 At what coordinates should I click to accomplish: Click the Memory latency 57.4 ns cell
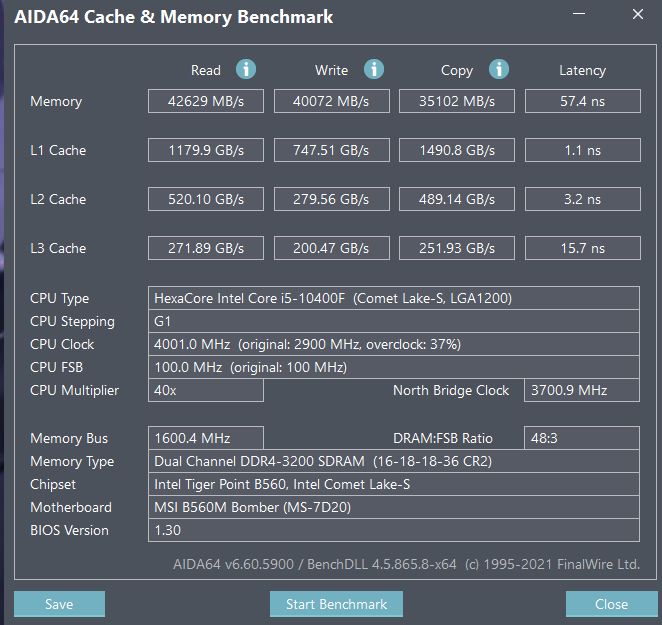[x=583, y=101]
